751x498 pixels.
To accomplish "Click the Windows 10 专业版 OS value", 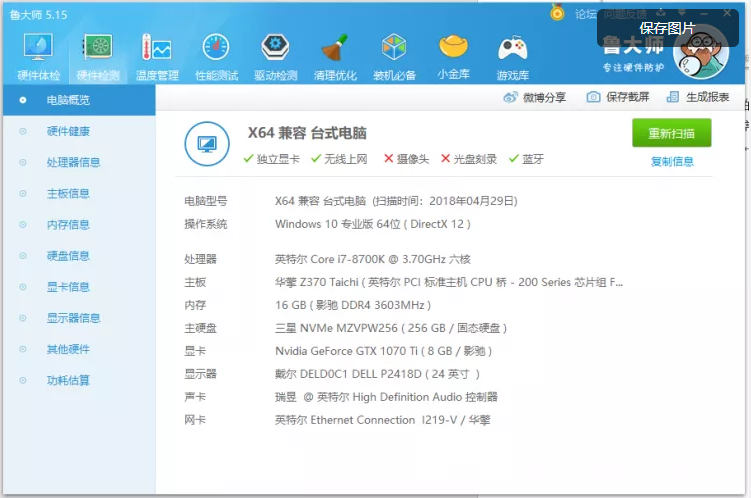I will coord(373,224).
